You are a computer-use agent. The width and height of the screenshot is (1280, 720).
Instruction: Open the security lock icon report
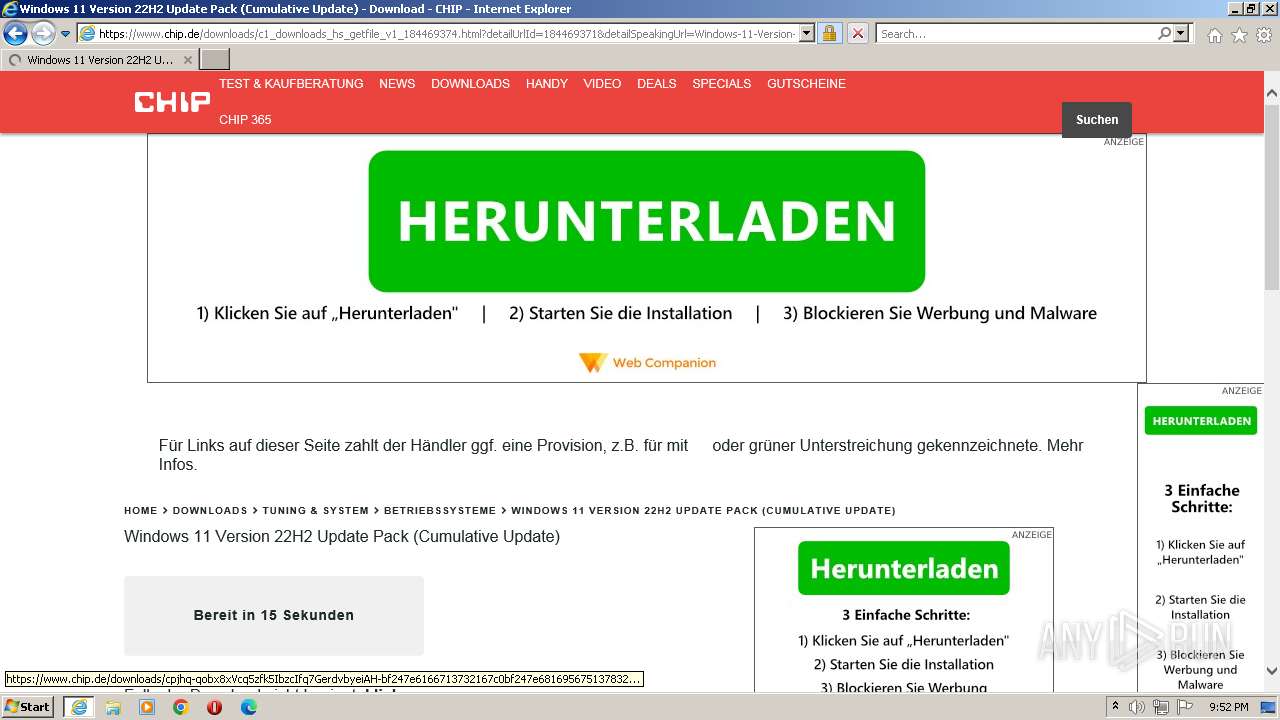click(829, 33)
